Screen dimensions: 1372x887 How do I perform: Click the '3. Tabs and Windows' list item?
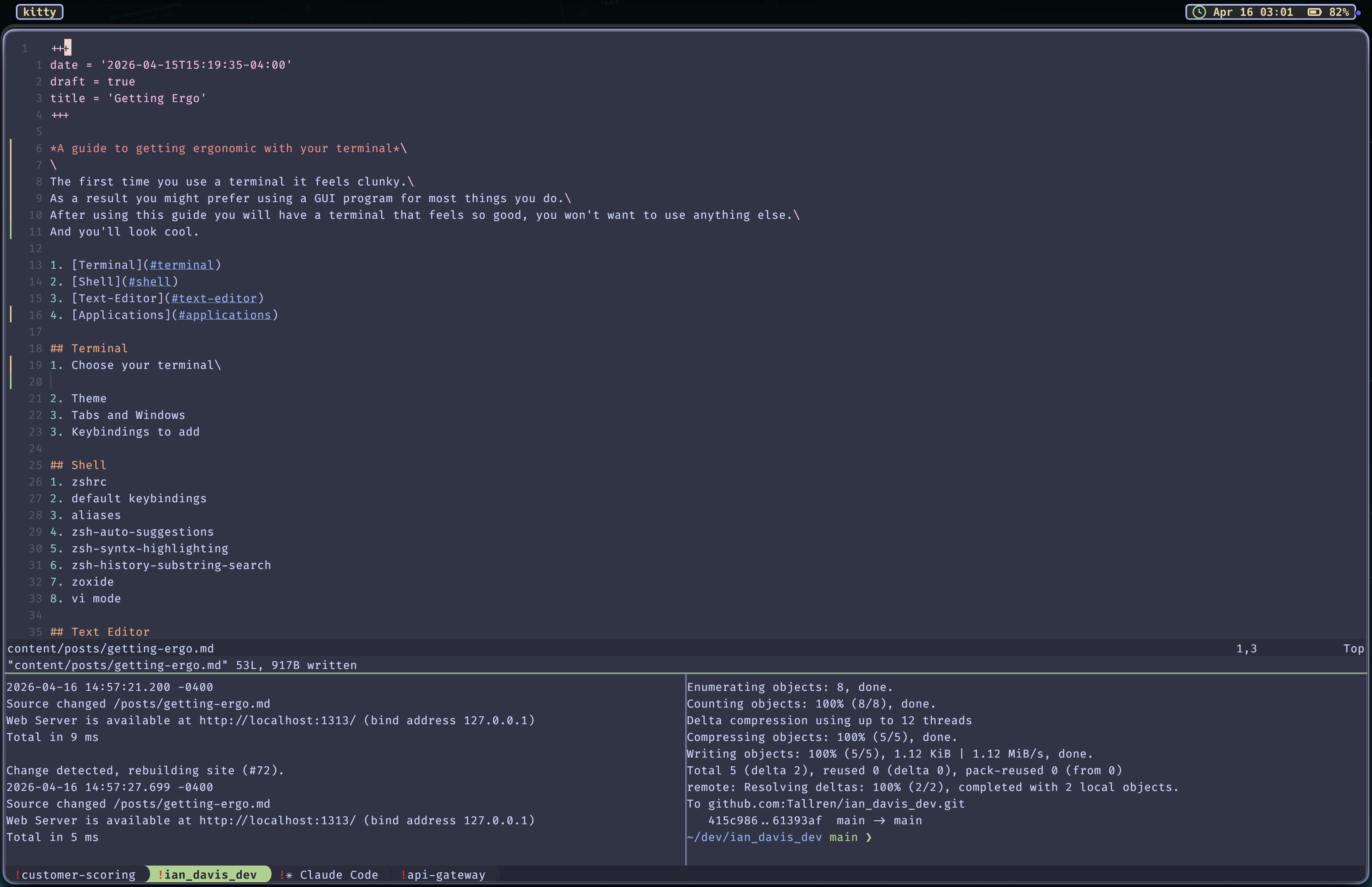[118, 415]
